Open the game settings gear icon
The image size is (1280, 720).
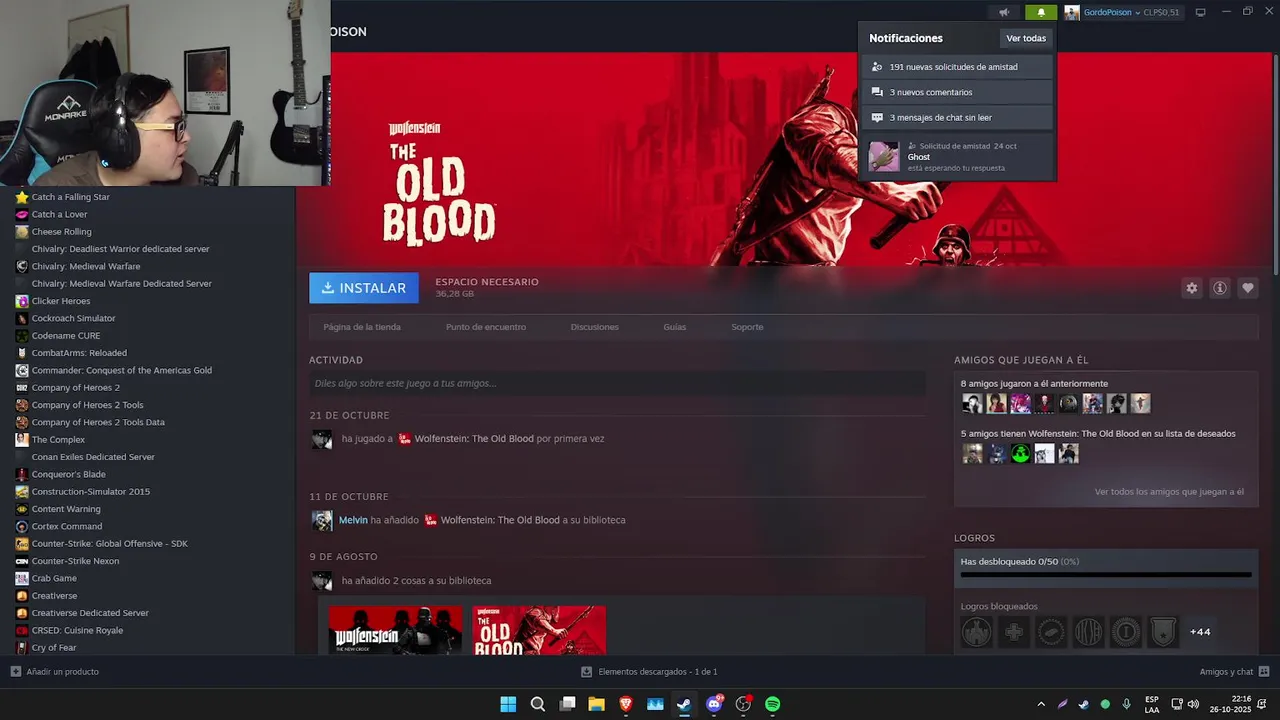(x=1192, y=288)
